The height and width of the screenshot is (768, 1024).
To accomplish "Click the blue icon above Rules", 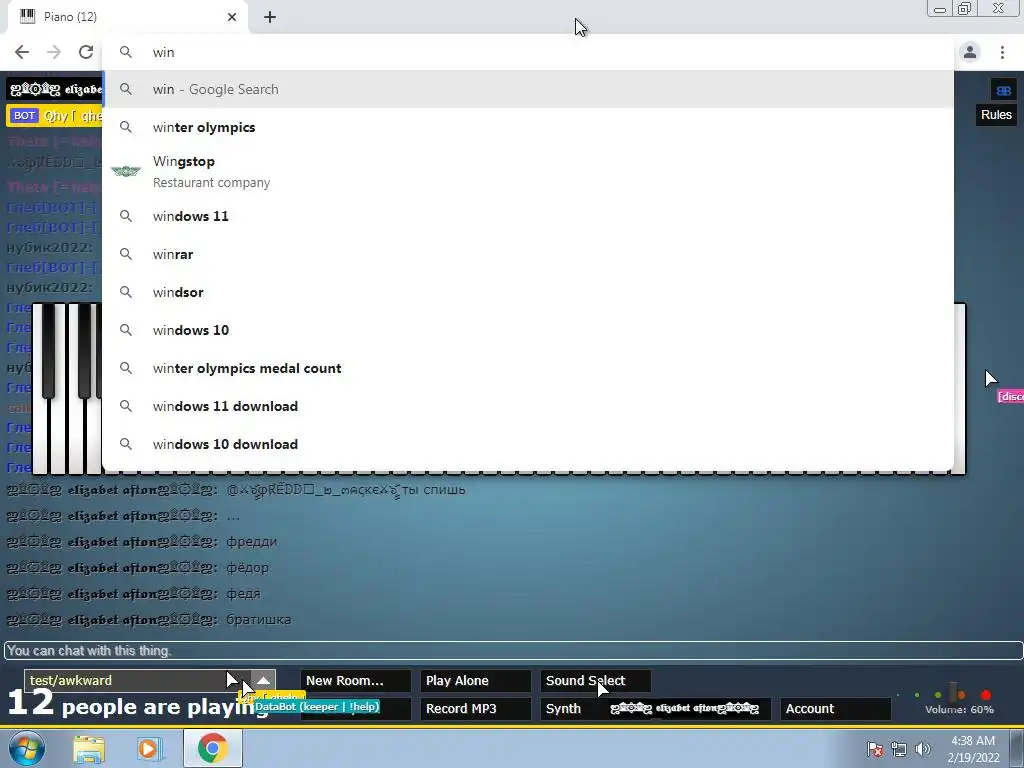I will pyautogui.click(x=1003, y=91).
